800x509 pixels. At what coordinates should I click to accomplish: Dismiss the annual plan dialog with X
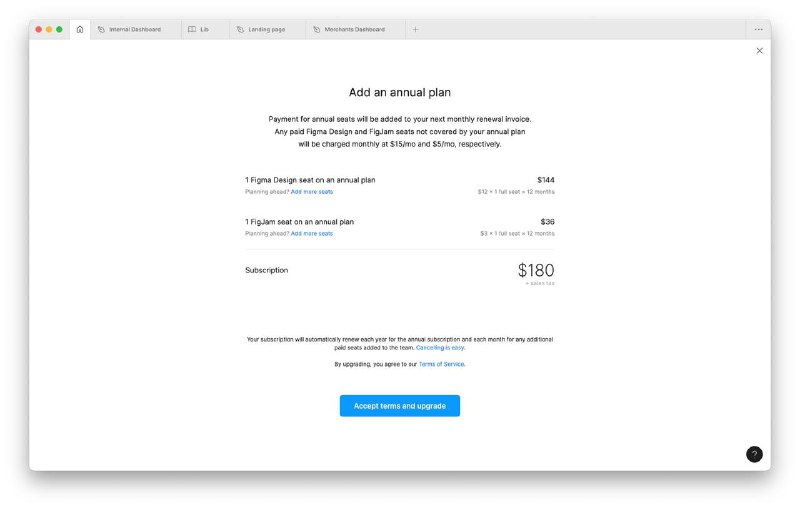tap(760, 50)
